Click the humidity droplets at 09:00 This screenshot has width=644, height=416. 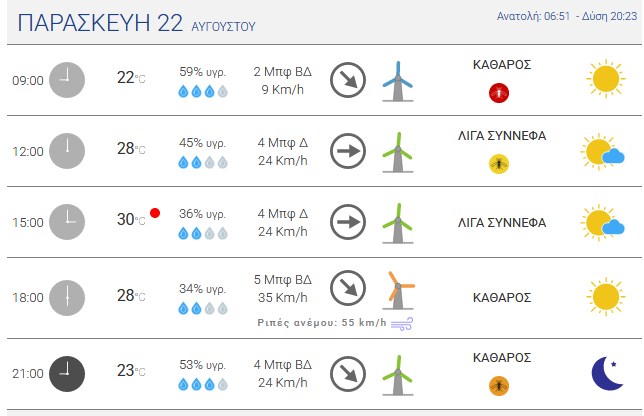pyautogui.click(x=203, y=91)
